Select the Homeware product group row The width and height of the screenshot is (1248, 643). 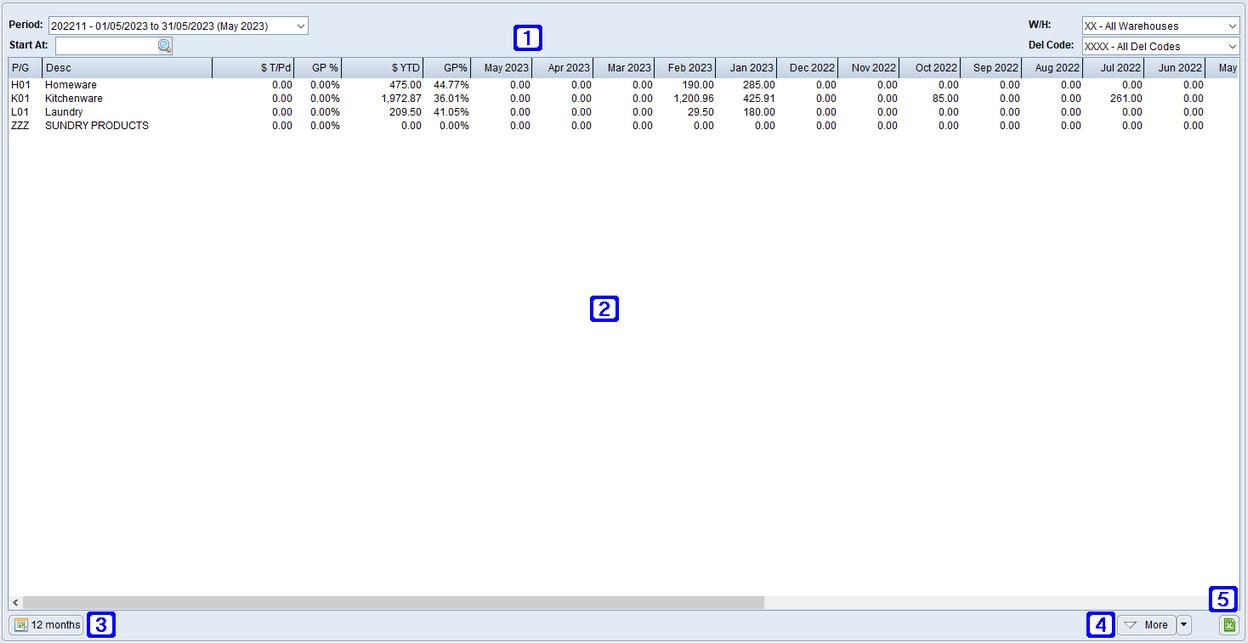pyautogui.click(x=71, y=84)
